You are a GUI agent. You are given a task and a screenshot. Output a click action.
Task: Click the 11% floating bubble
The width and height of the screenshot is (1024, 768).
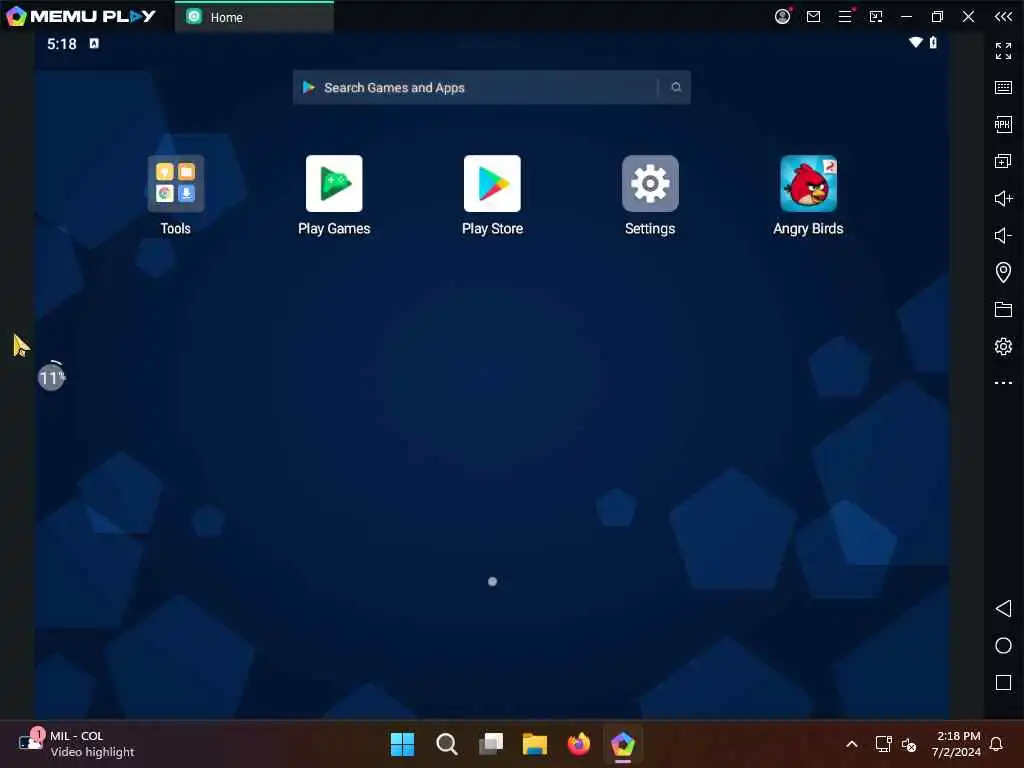point(51,377)
